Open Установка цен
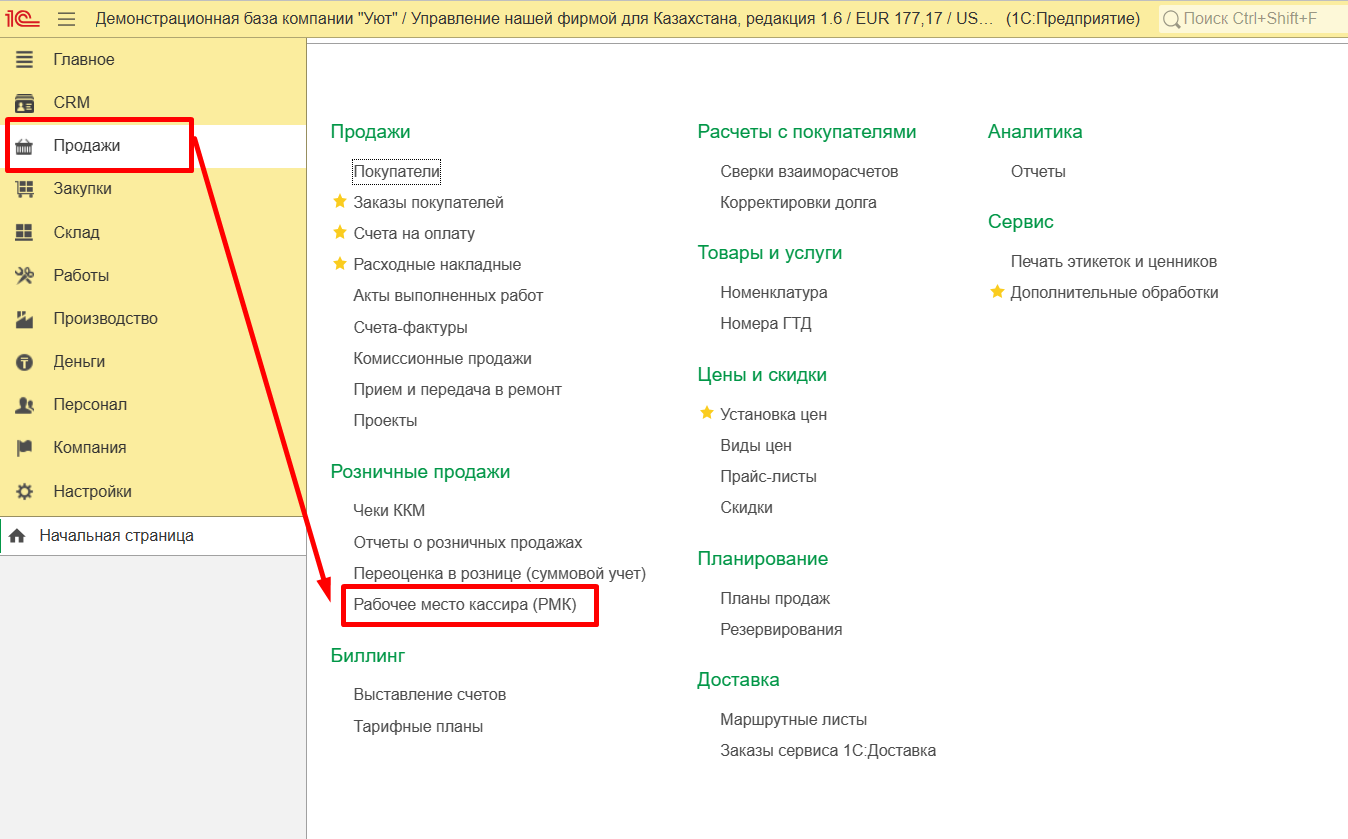 (x=773, y=415)
